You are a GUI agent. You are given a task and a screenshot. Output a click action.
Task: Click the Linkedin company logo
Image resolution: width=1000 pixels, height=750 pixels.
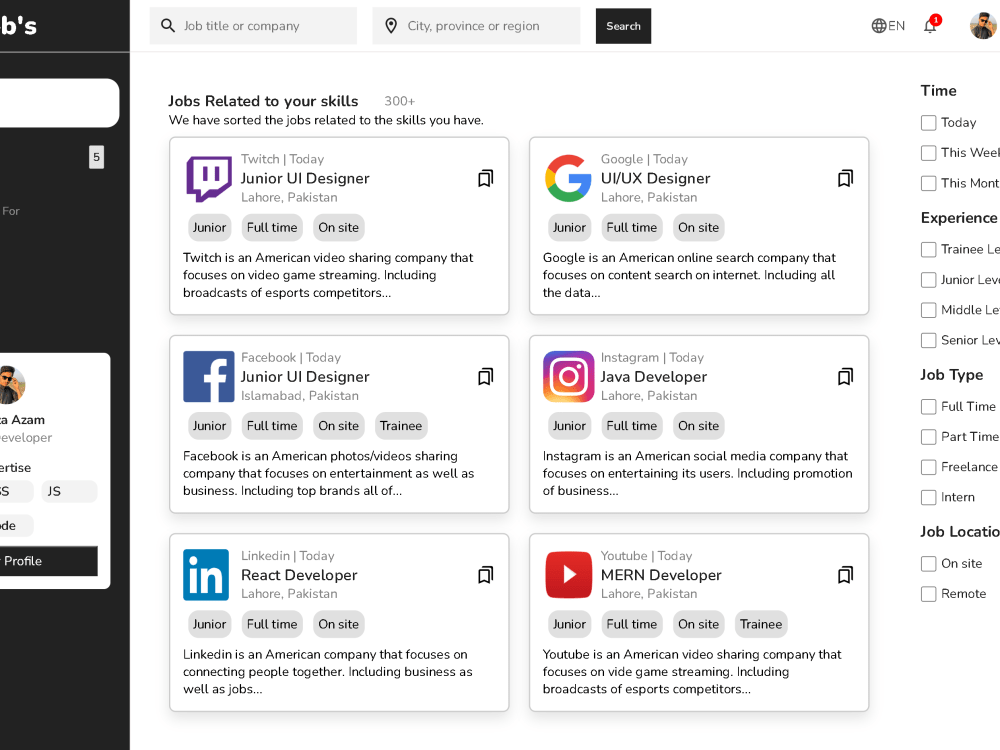point(206,575)
